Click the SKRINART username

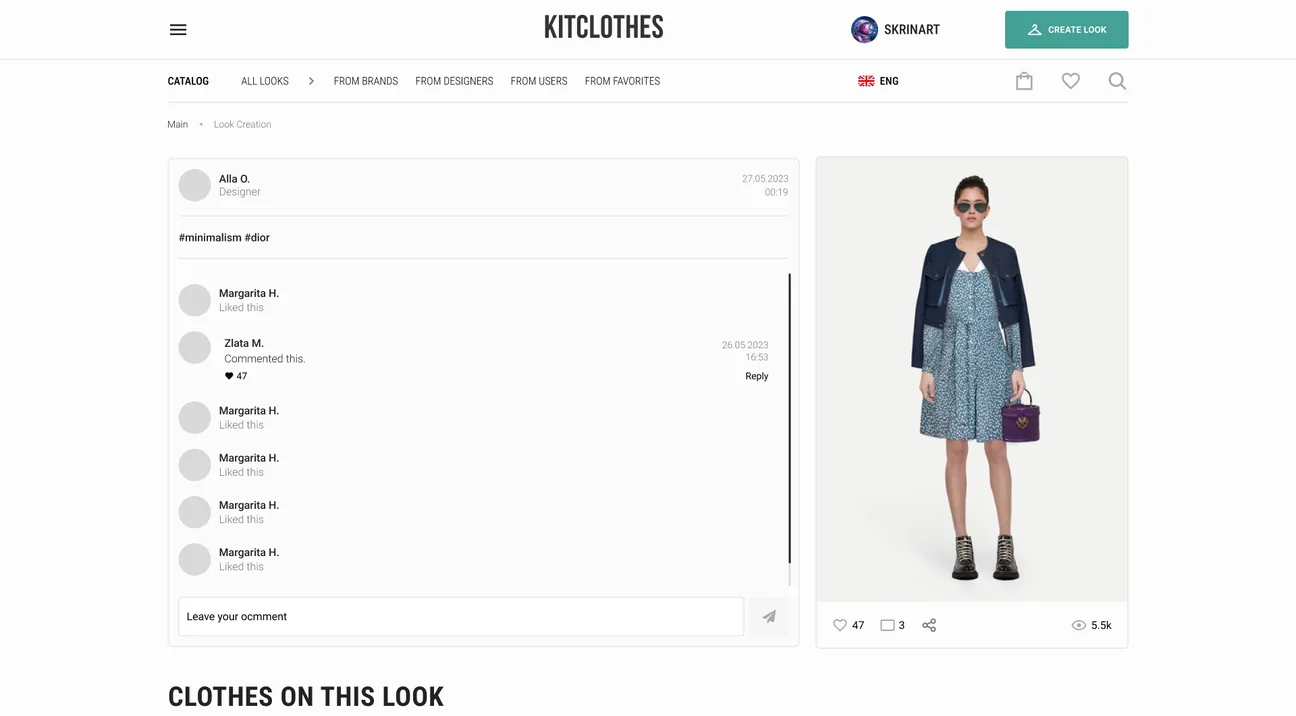point(912,30)
